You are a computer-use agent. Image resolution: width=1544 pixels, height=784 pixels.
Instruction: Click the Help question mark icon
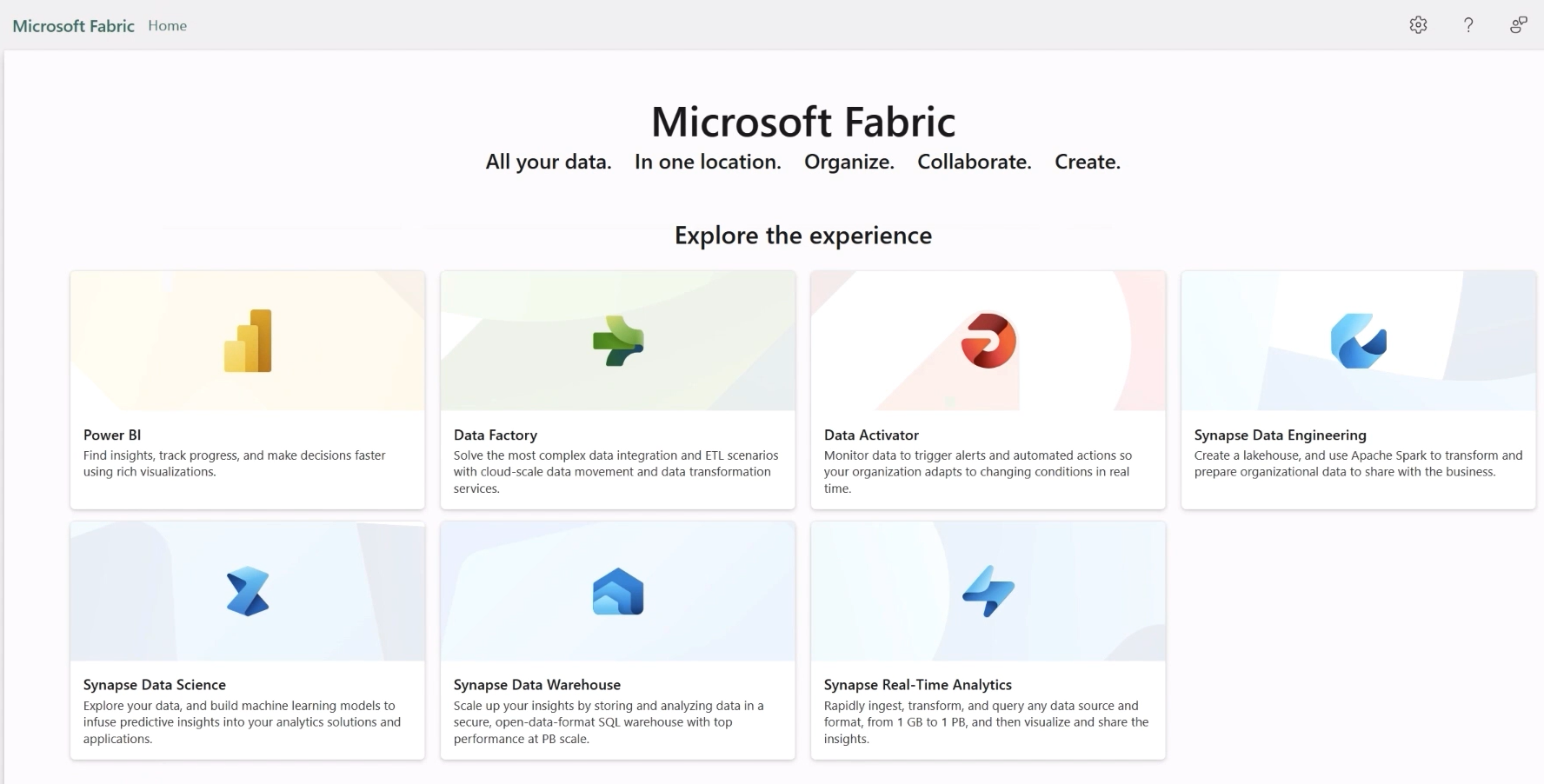1468,25
